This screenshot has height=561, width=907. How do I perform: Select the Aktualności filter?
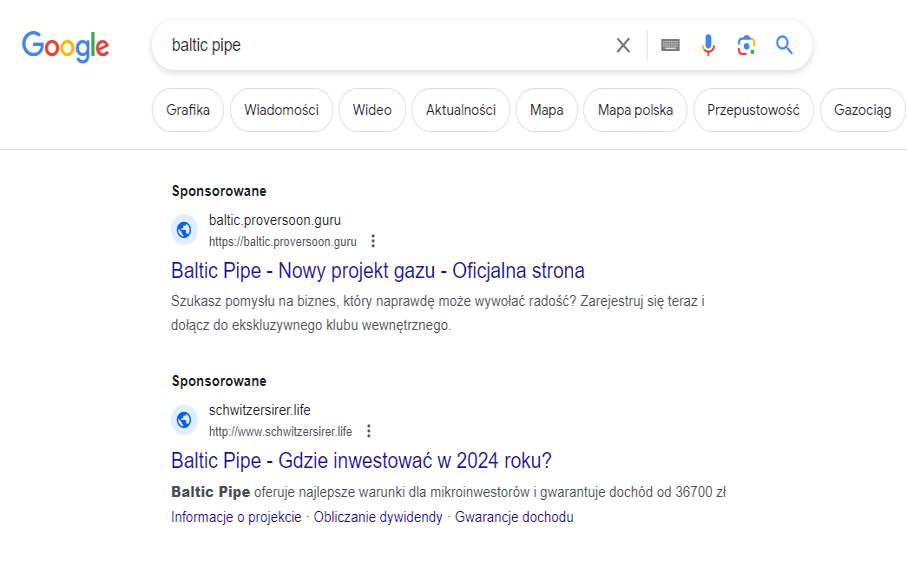[x=460, y=110]
